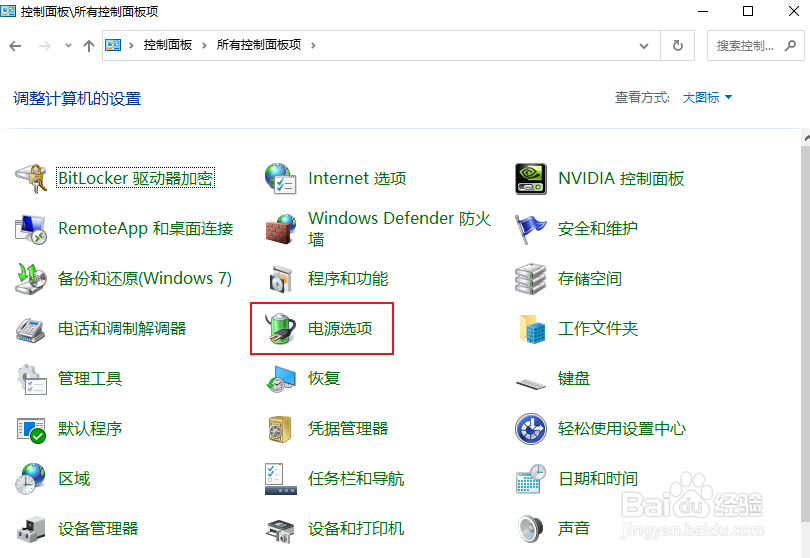This screenshot has height=558, width=810.
Task: Open the NVIDIA 控制面板 link
Action: point(621,178)
